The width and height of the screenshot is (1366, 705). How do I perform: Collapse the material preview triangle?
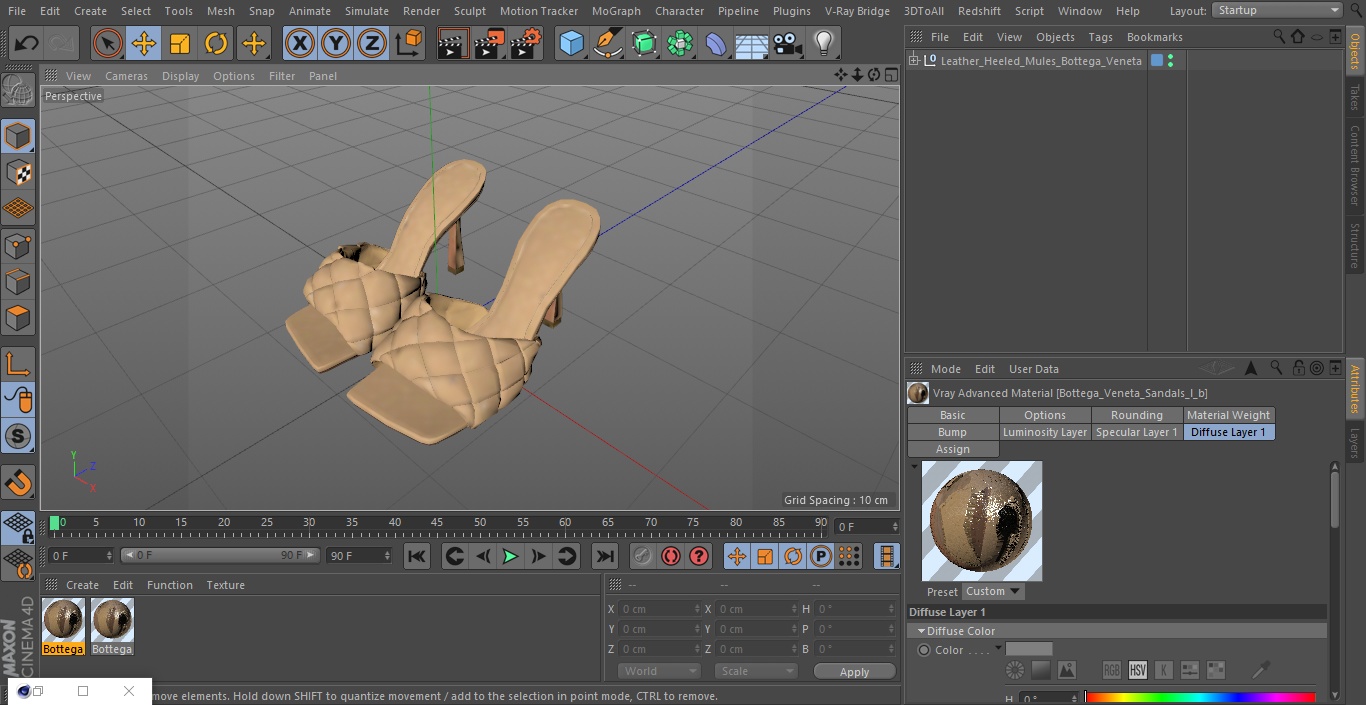913,466
